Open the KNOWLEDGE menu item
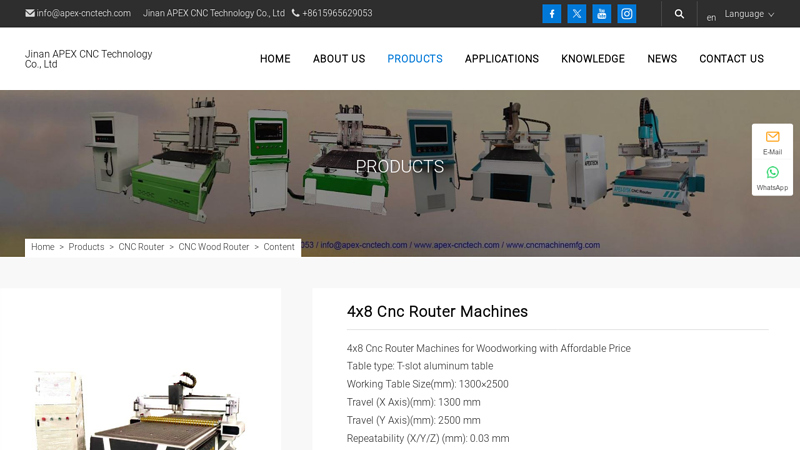The width and height of the screenshot is (800, 450). [x=593, y=59]
